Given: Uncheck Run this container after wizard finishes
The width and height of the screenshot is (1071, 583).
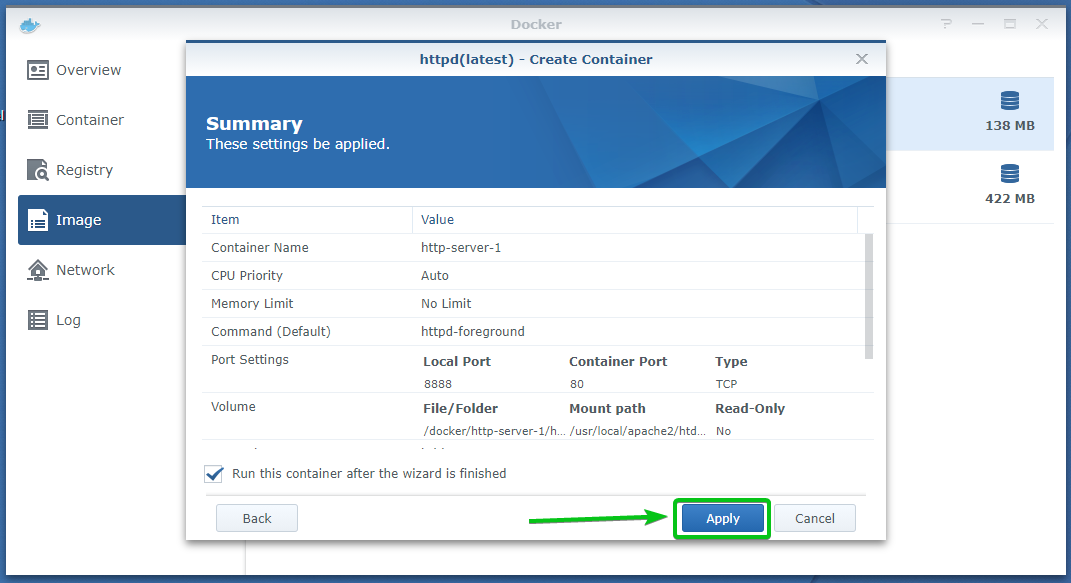Looking at the screenshot, I should pos(214,474).
